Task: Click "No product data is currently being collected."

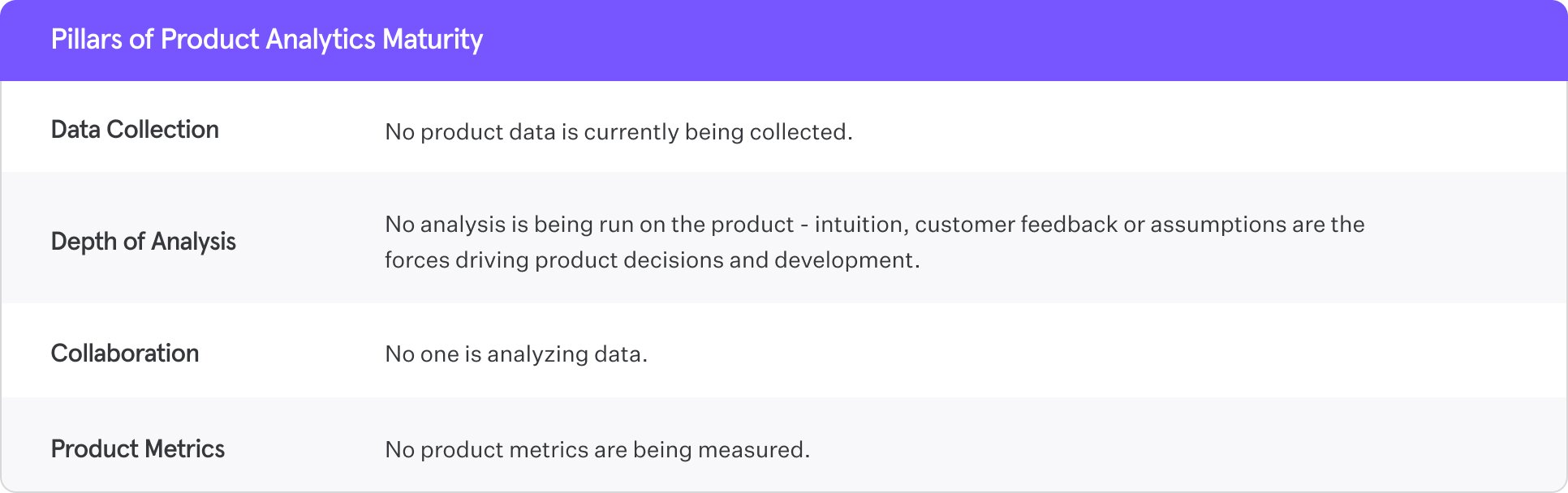Action: (x=618, y=132)
